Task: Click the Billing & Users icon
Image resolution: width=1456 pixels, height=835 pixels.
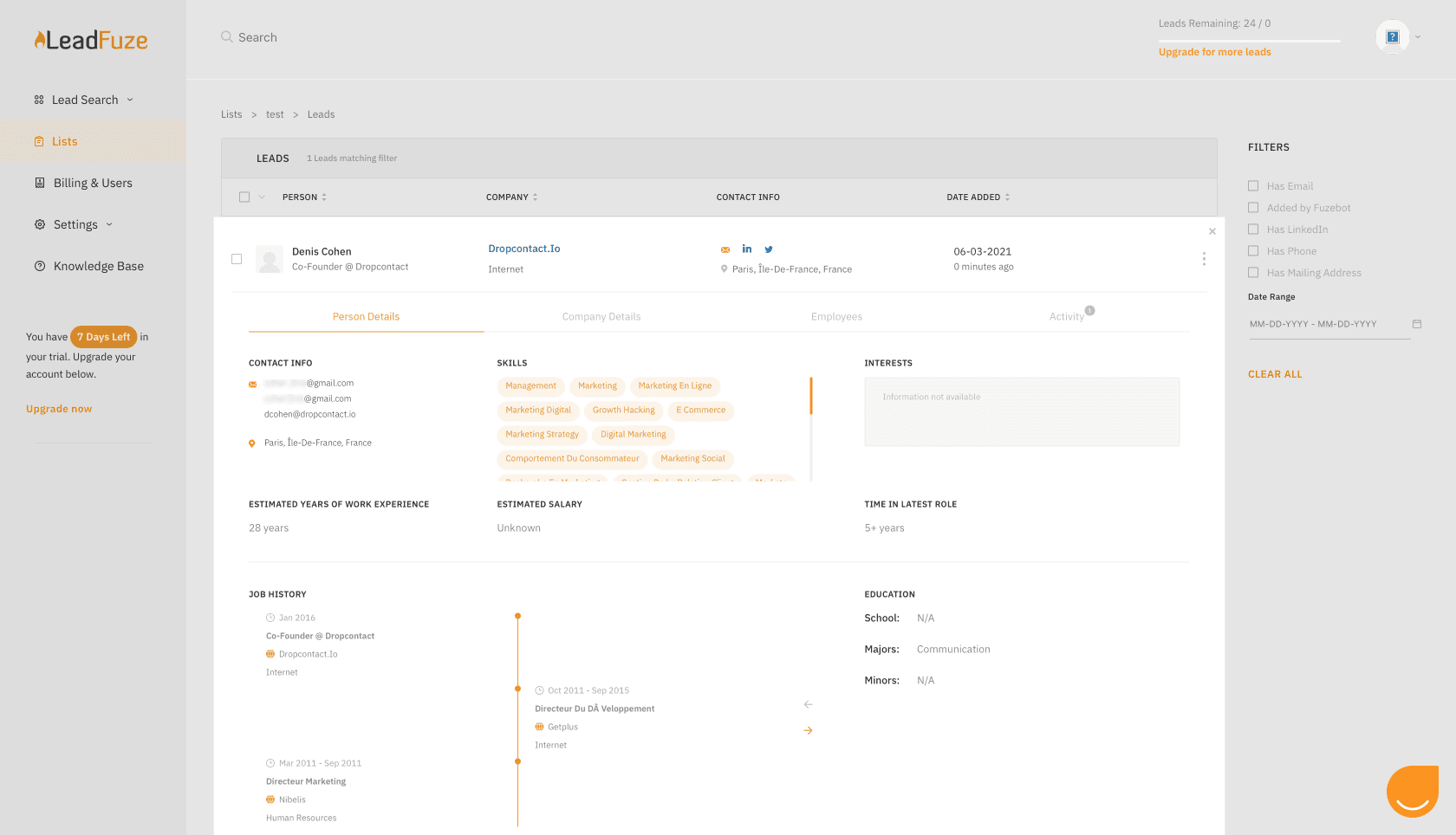Action: point(40,183)
